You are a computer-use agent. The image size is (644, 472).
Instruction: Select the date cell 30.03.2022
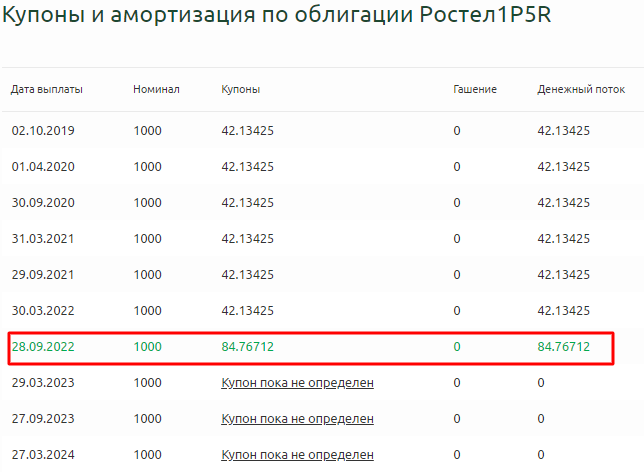point(43,311)
